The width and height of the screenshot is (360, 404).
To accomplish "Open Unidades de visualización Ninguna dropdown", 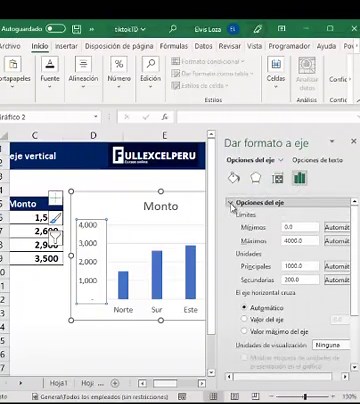I will point(331,345).
